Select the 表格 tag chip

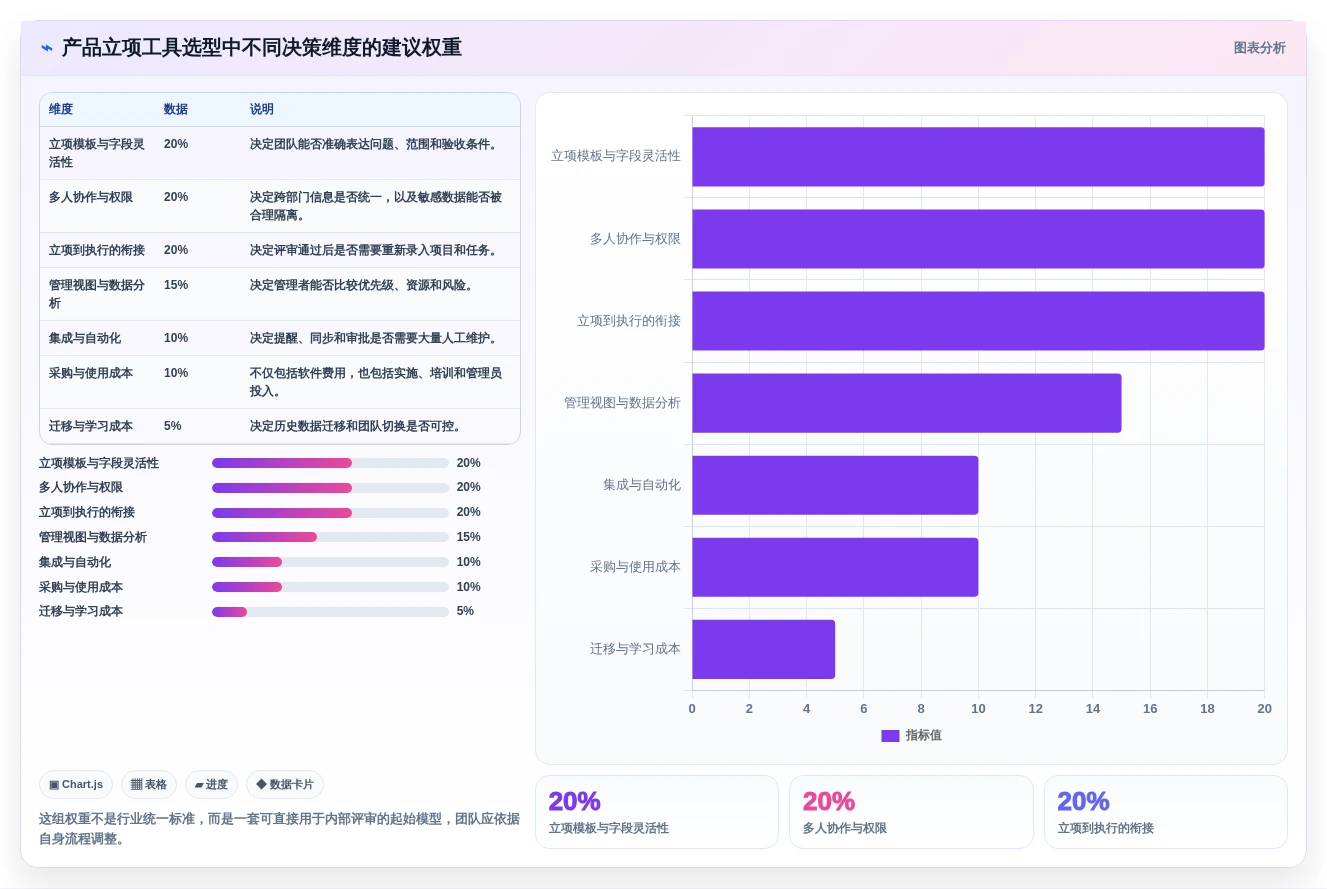[x=149, y=785]
